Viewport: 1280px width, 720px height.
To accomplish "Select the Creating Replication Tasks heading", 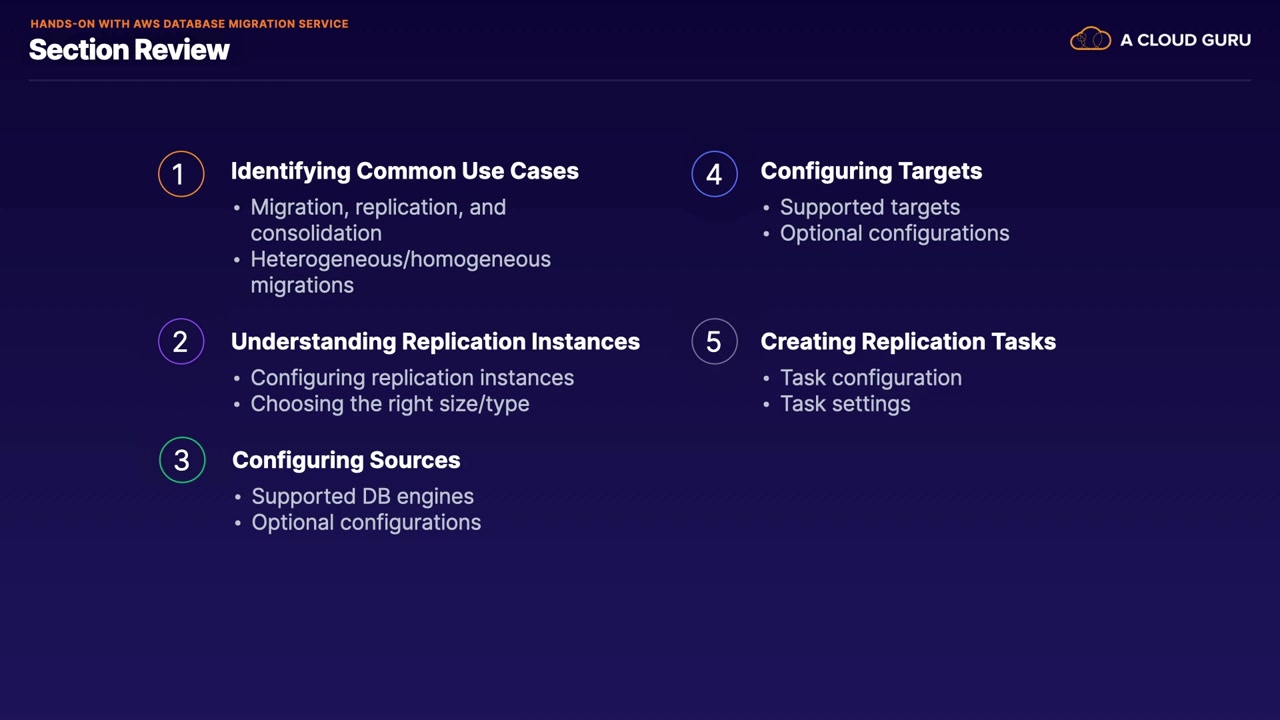I will click(908, 342).
